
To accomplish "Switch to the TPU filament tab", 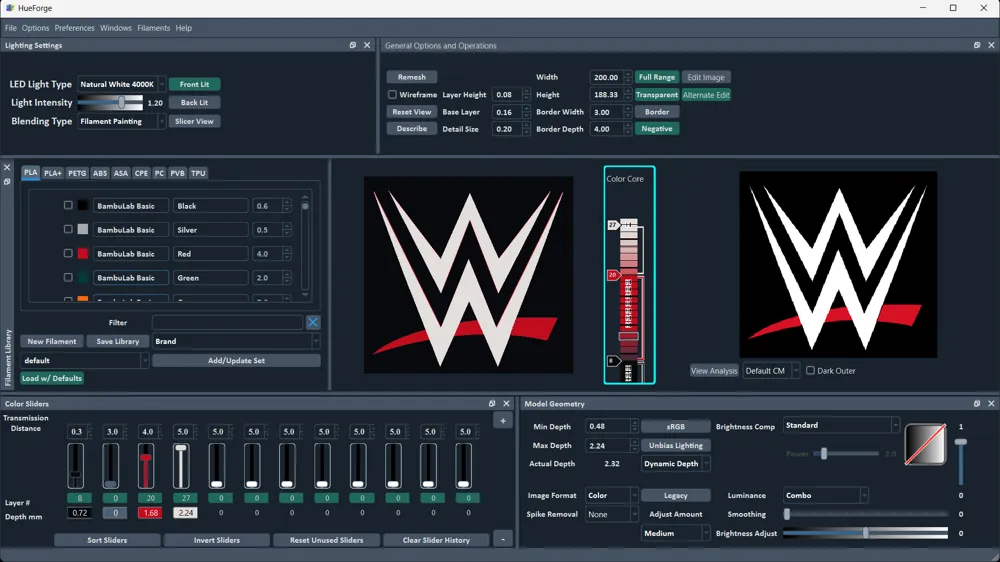I will click(x=198, y=173).
